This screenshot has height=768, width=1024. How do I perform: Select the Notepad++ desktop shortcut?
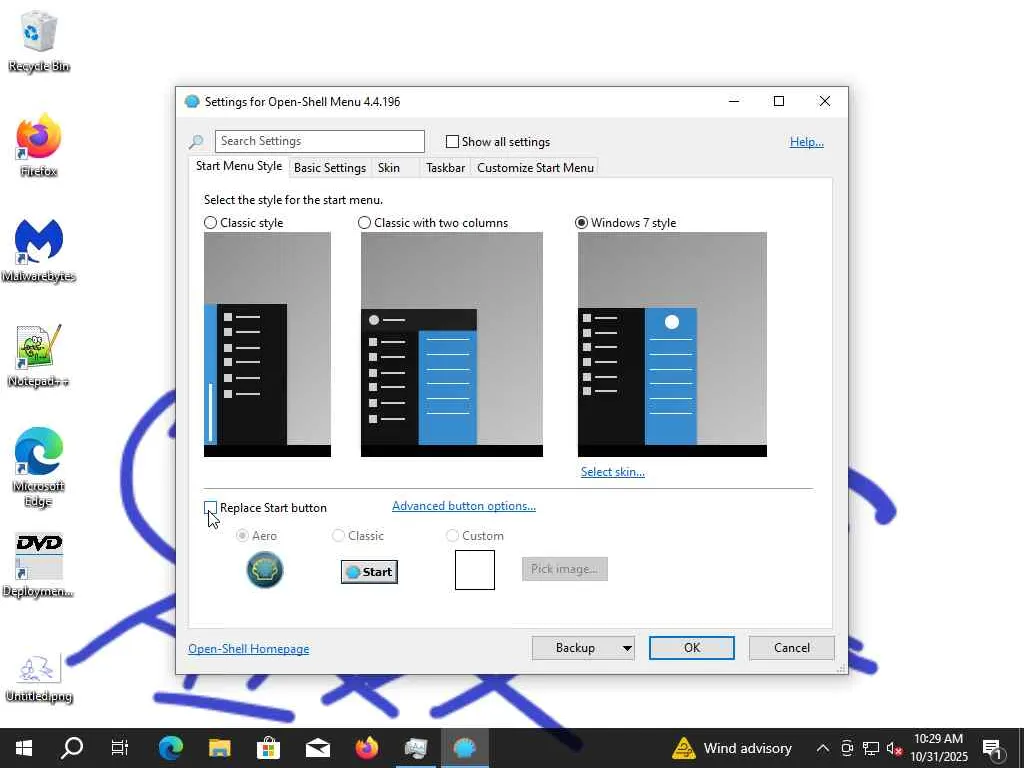[x=39, y=355]
